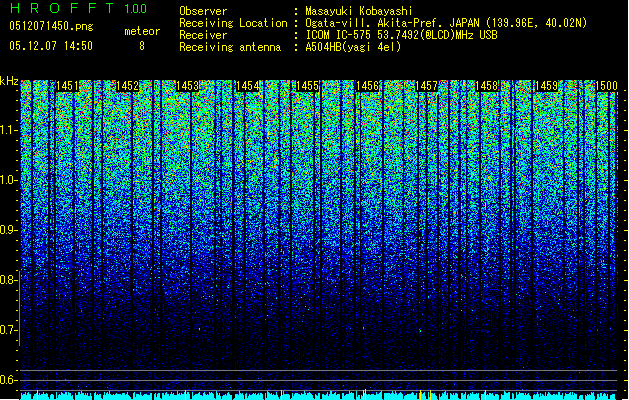The image size is (629, 400).
Task: Click the 1457 time marker
Action: tap(426, 86)
